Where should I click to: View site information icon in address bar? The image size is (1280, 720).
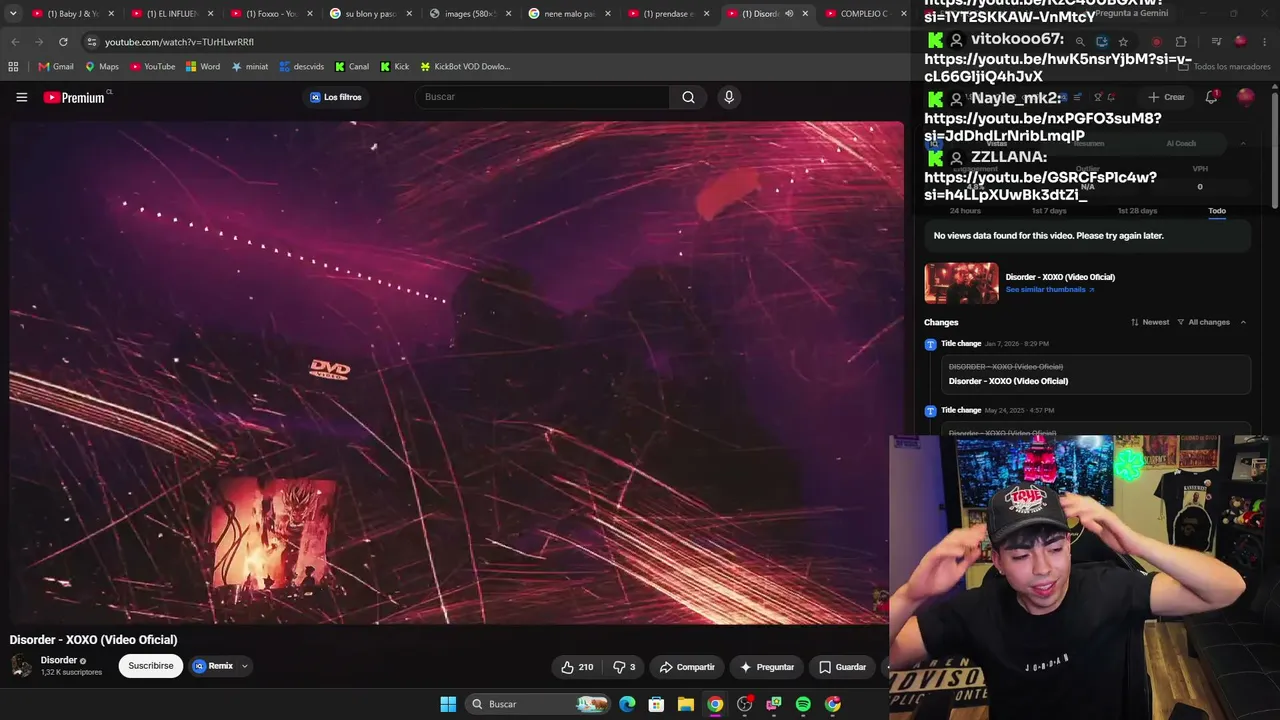click(x=92, y=42)
